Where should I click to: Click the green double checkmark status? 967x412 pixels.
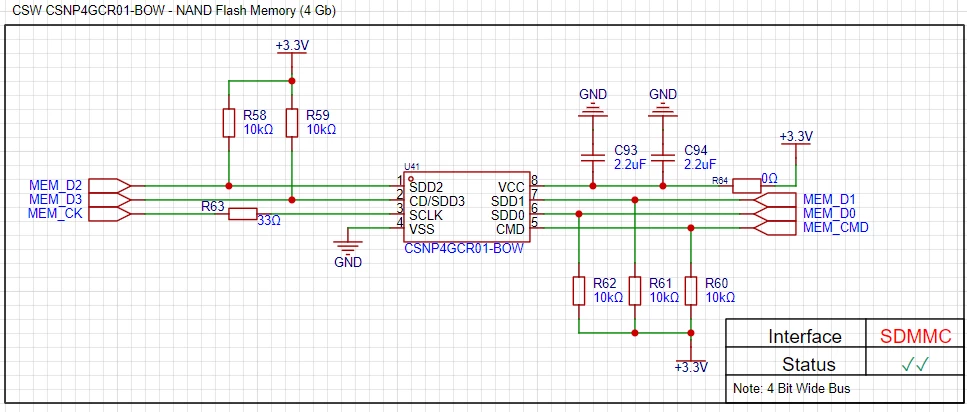click(x=915, y=364)
